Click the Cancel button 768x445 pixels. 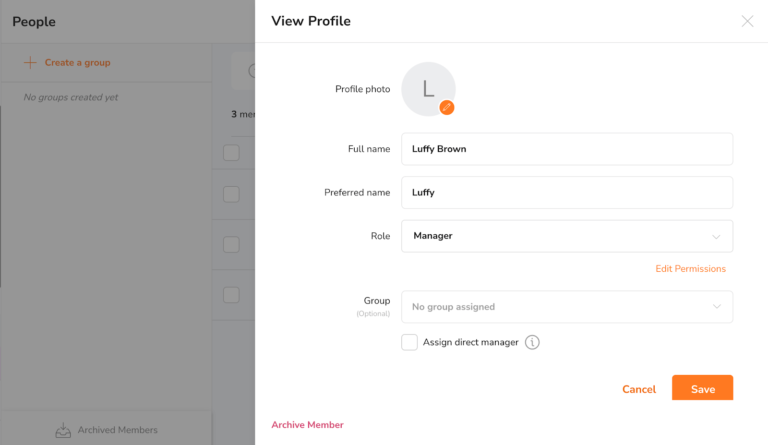[639, 389]
